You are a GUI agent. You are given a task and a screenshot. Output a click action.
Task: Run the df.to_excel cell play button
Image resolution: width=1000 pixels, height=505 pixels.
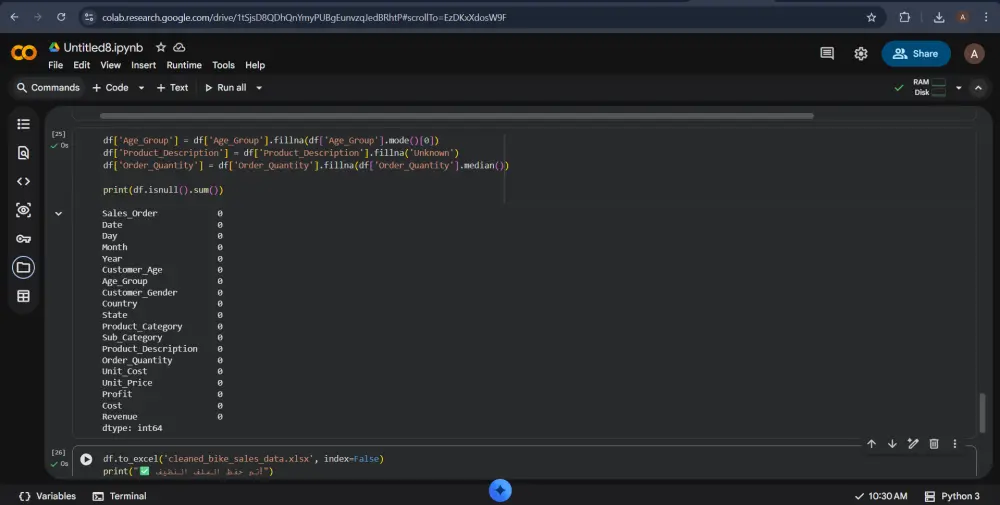(86, 459)
